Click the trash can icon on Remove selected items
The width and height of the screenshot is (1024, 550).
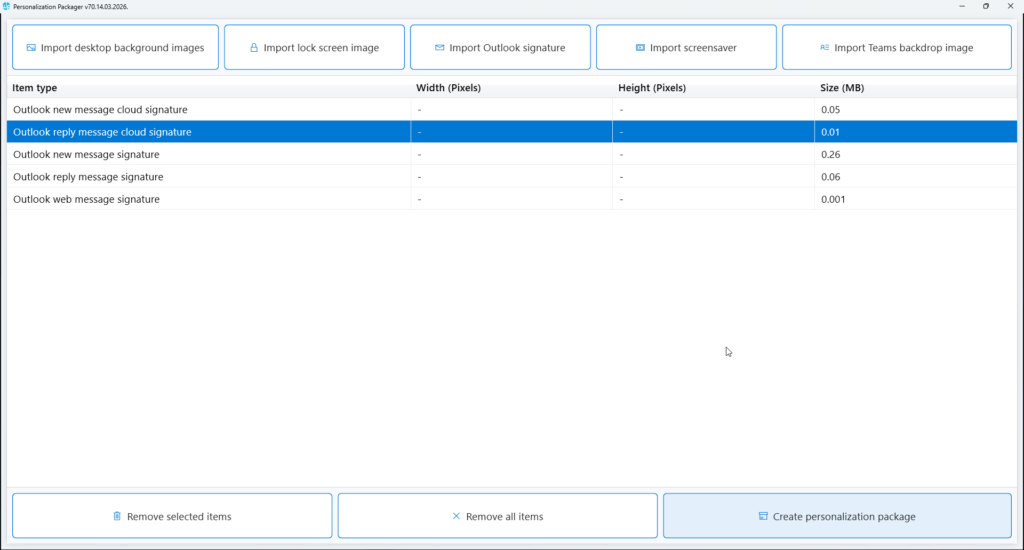click(117, 517)
